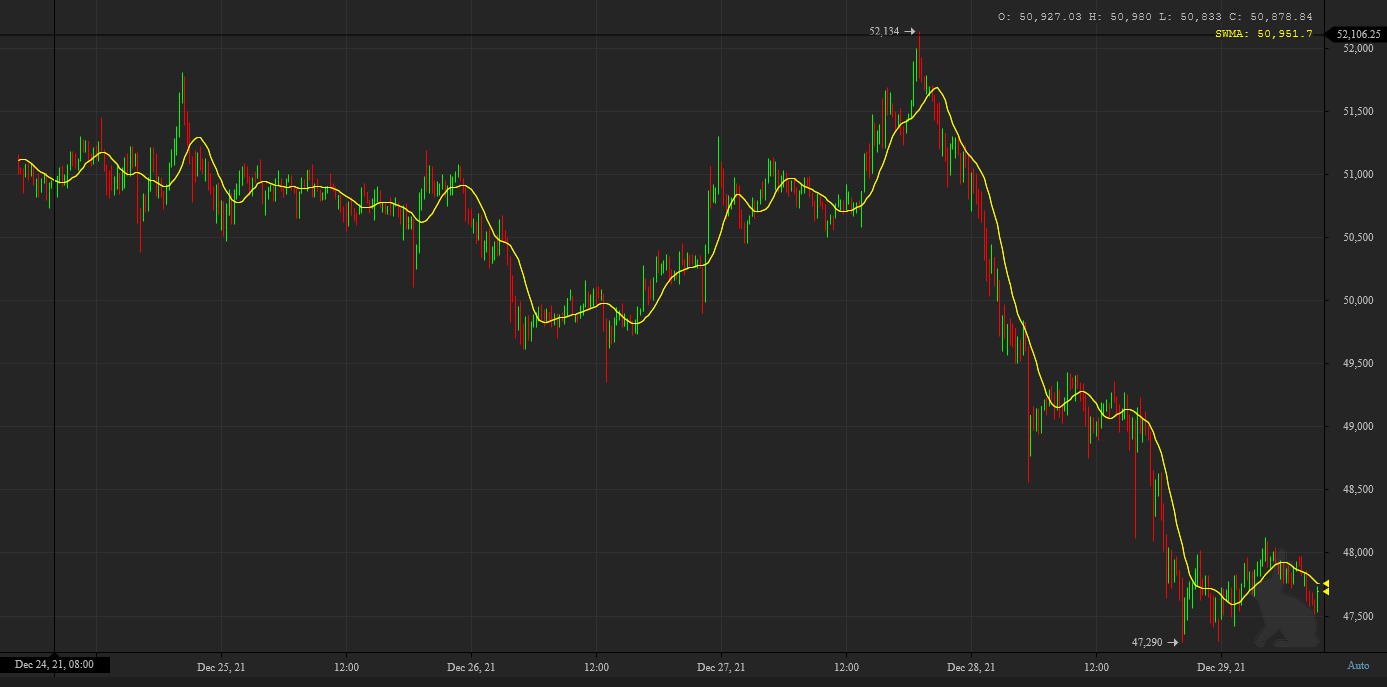Click the 47,500 price axis label

[x=1360, y=616]
